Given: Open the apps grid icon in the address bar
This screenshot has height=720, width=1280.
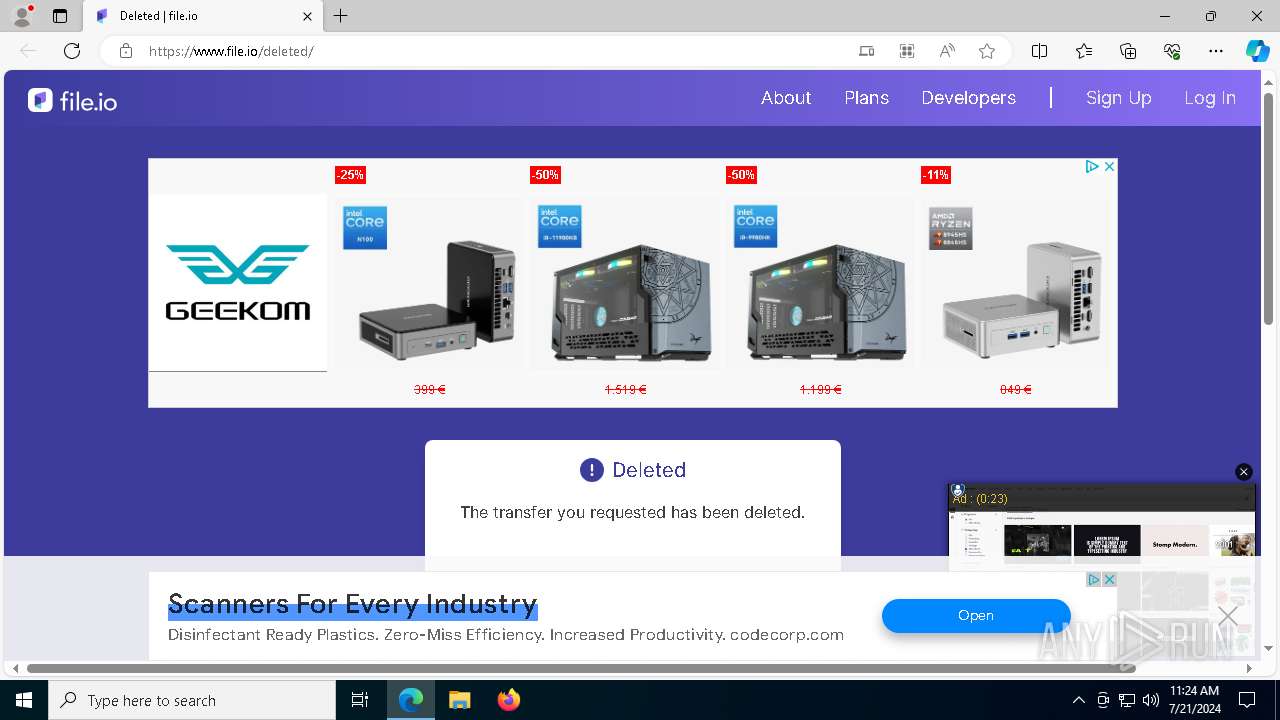Looking at the screenshot, I should click(x=907, y=51).
